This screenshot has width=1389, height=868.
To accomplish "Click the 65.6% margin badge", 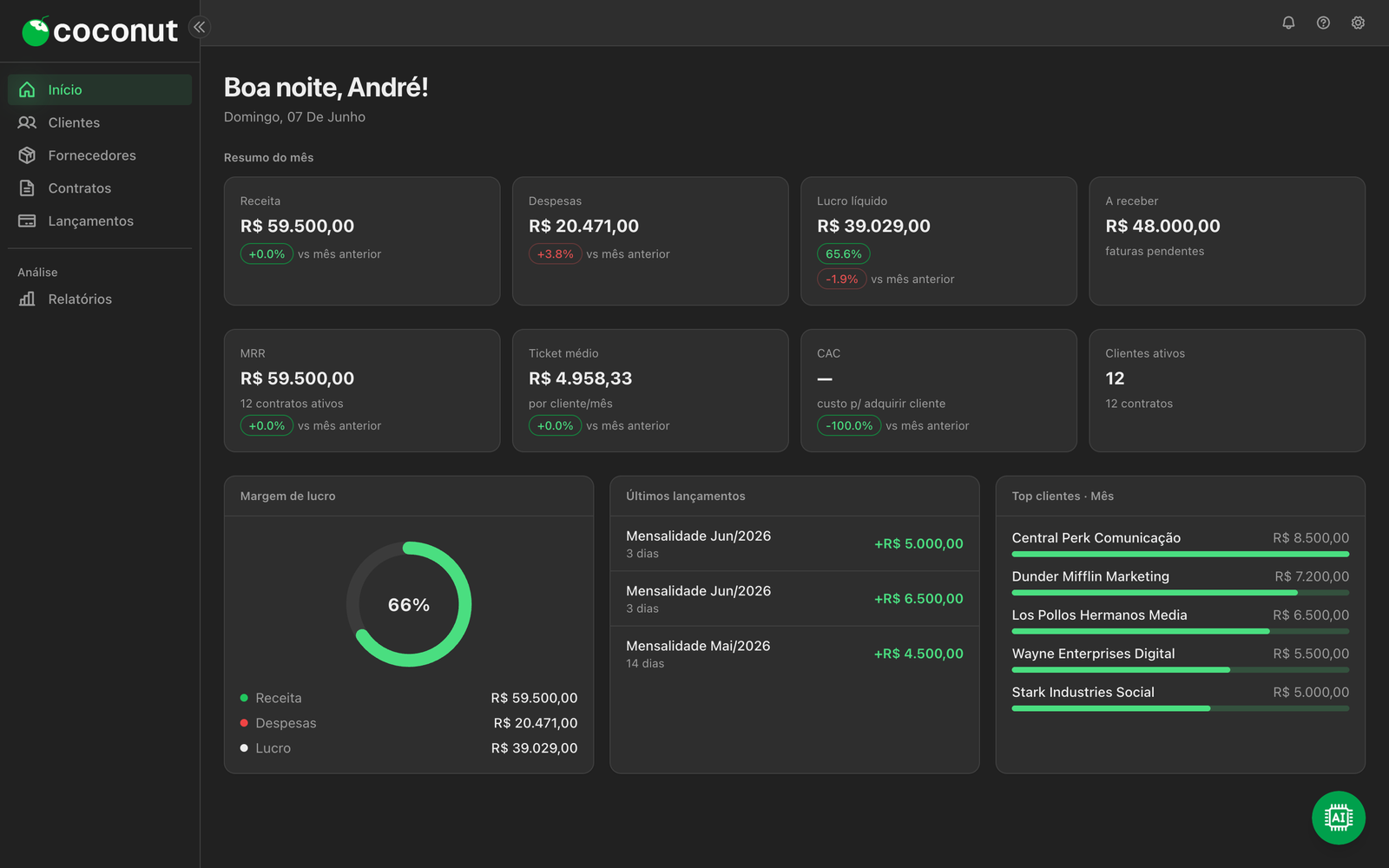I will (843, 254).
